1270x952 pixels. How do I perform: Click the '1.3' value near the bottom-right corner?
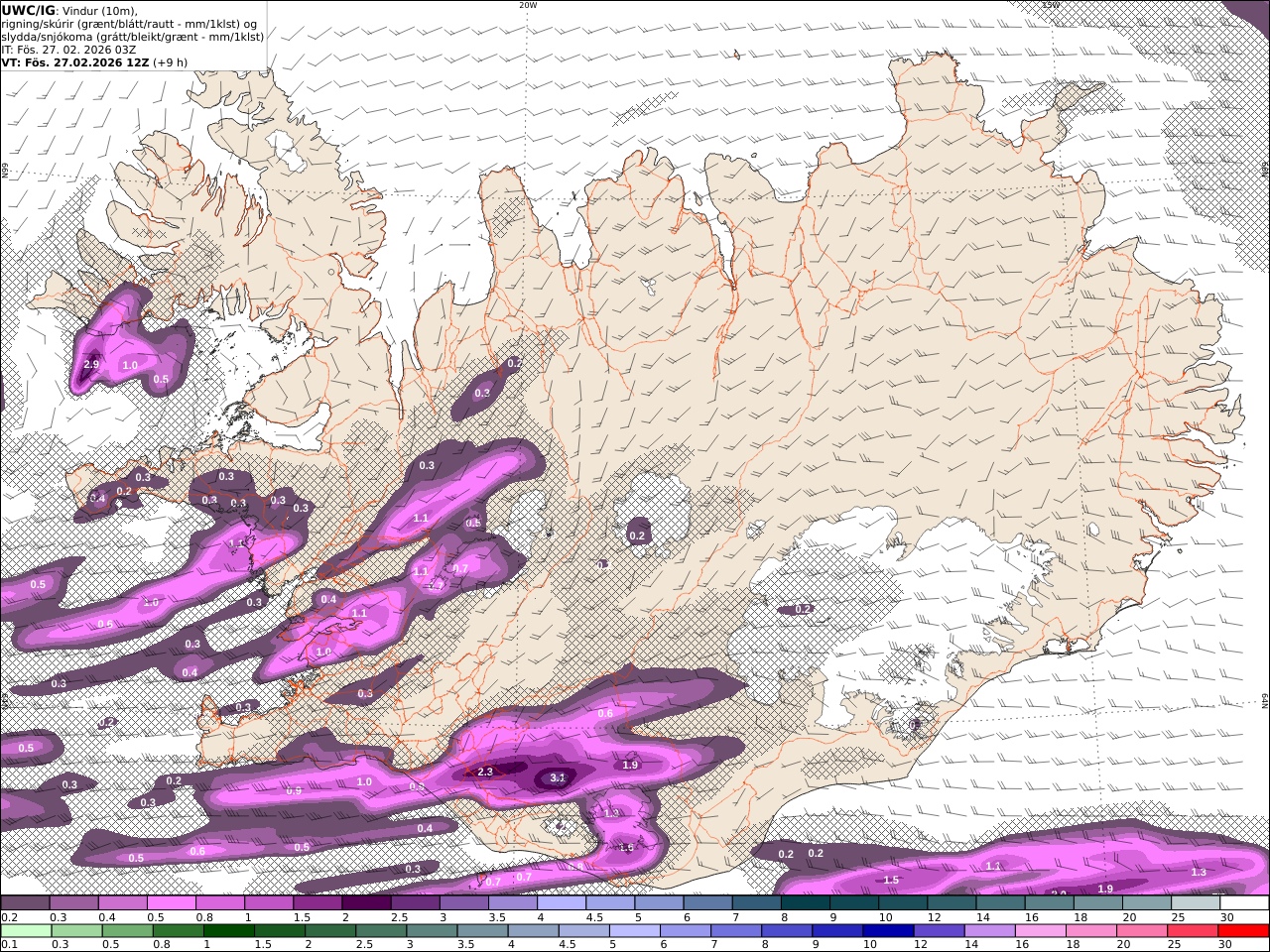pyautogui.click(x=1199, y=873)
